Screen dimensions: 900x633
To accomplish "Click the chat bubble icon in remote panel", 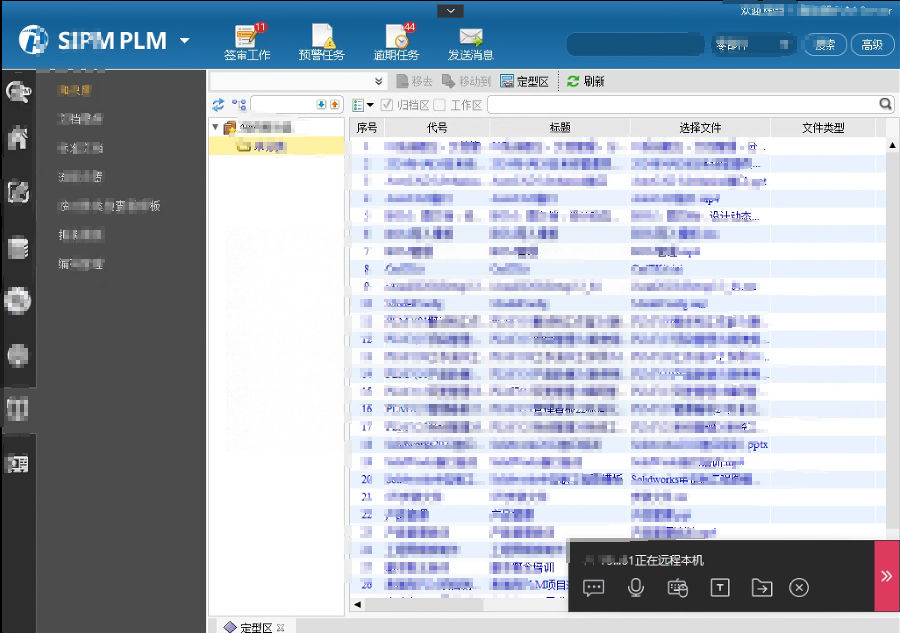I will coord(594,588).
